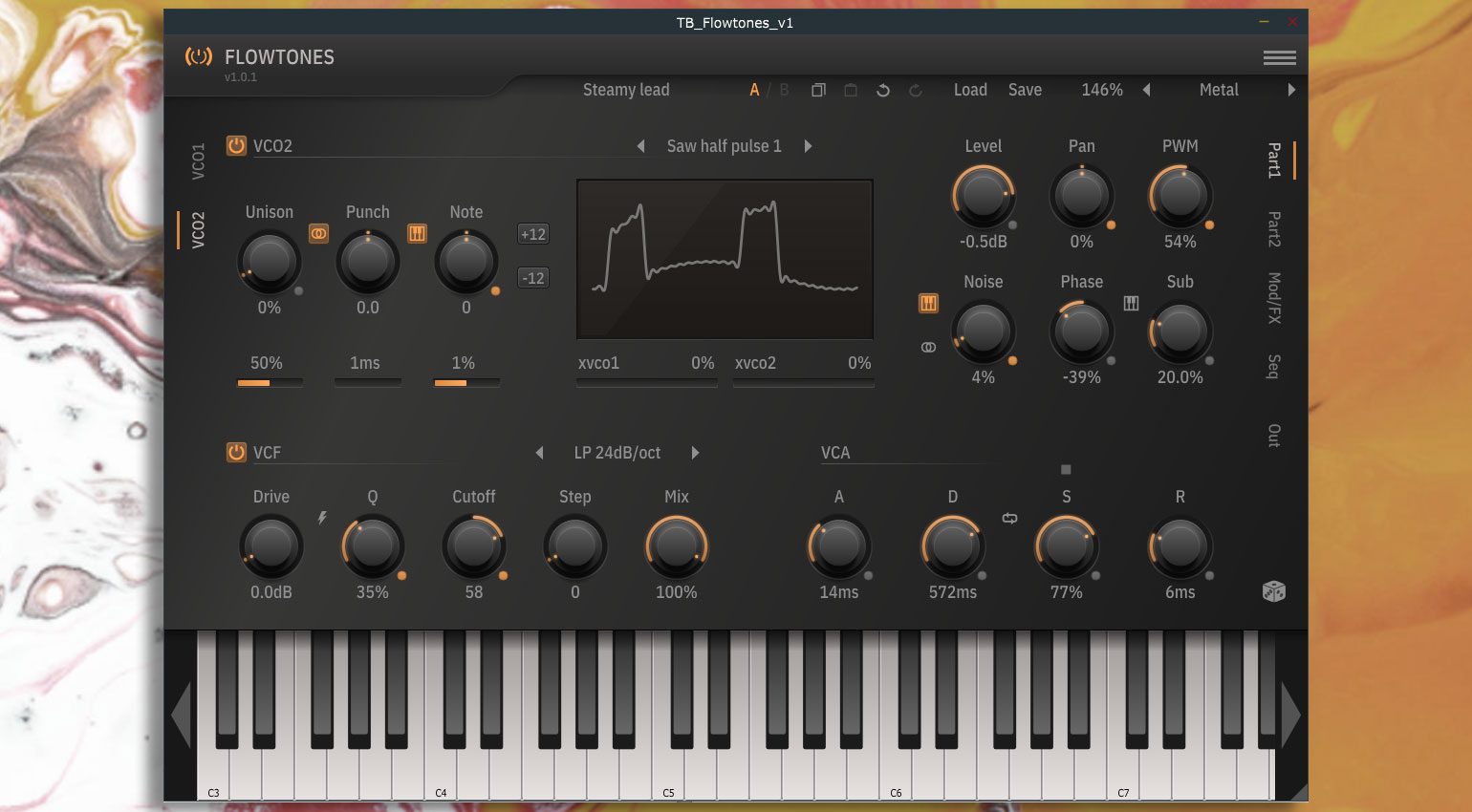The height and width of the screenshot is (812, 1472).
Task: Click the undo arrow icon
Action: tap(883, 90)
